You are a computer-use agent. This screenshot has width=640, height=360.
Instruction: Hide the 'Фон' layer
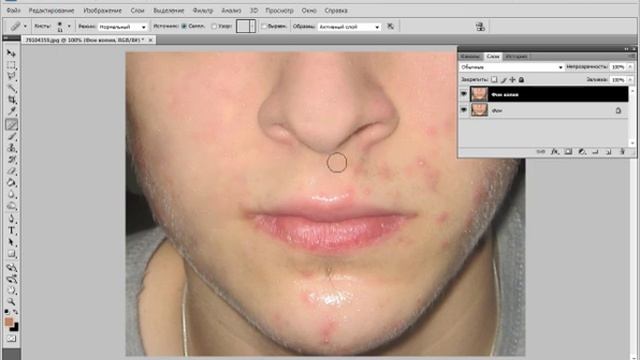point(464,110)
